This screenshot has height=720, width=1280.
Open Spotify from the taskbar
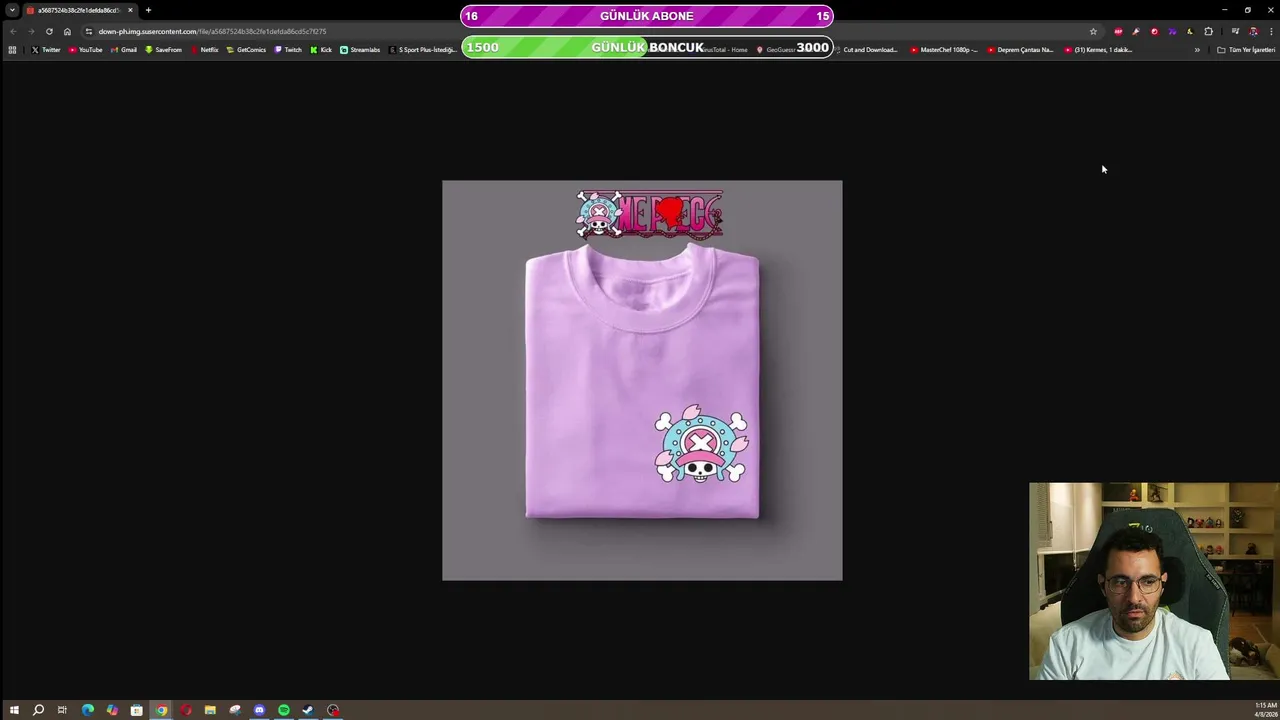(x=284, y=710)
